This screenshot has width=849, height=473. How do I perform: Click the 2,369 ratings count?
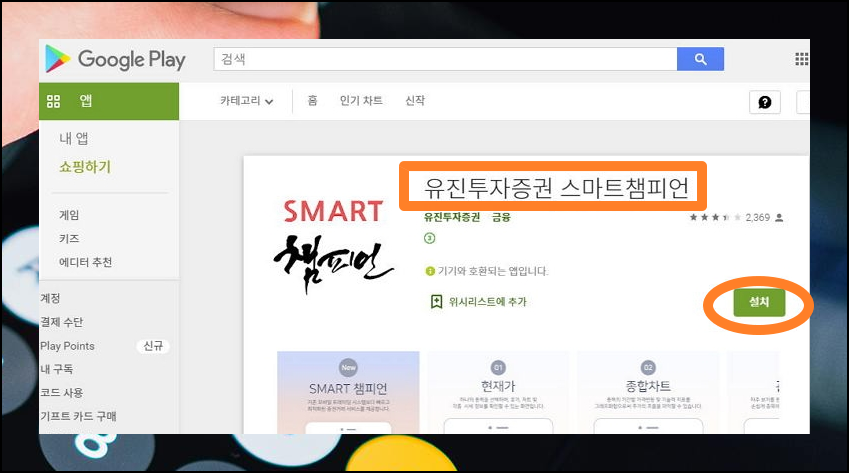click(757, 218)
